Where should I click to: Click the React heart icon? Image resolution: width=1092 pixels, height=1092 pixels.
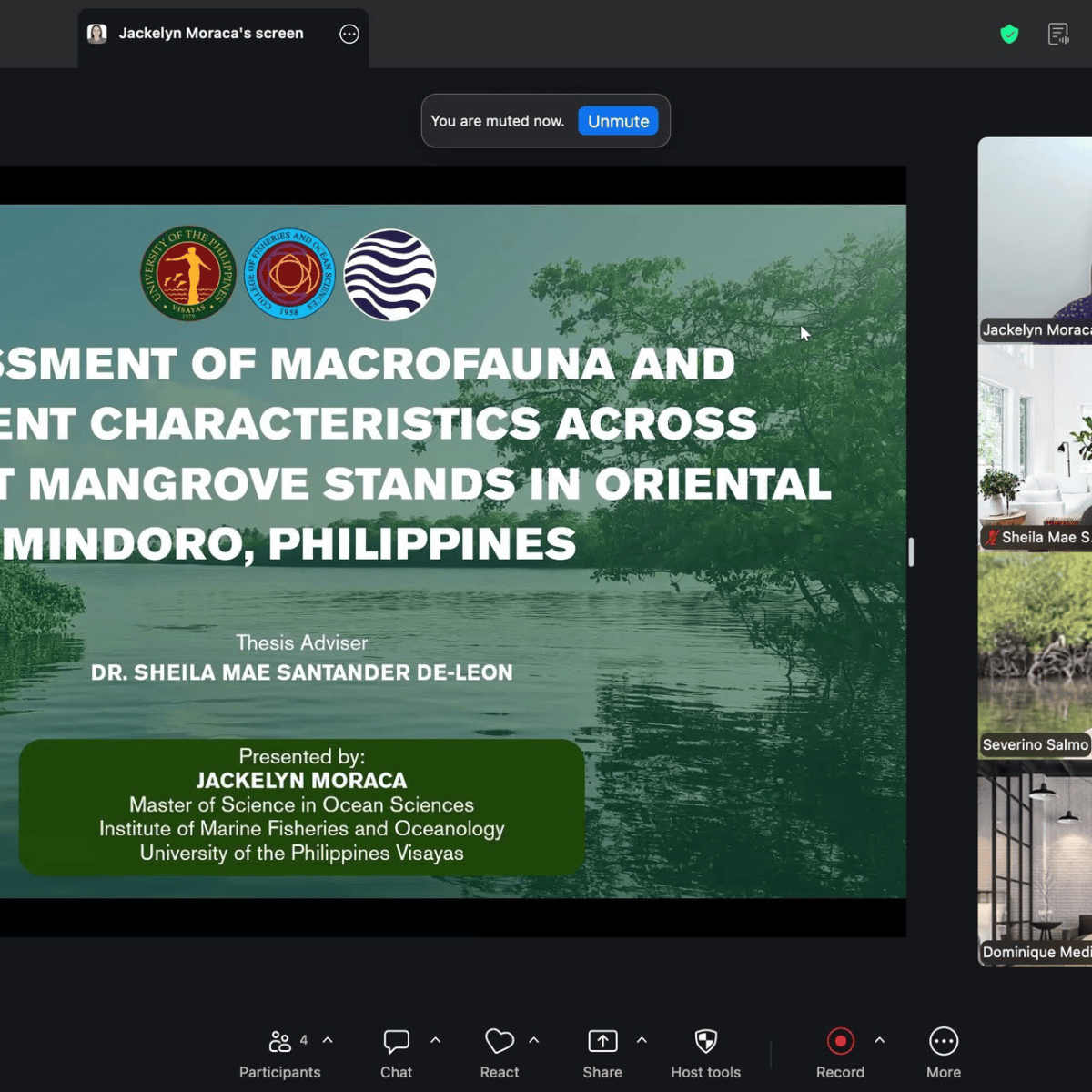500,1041
